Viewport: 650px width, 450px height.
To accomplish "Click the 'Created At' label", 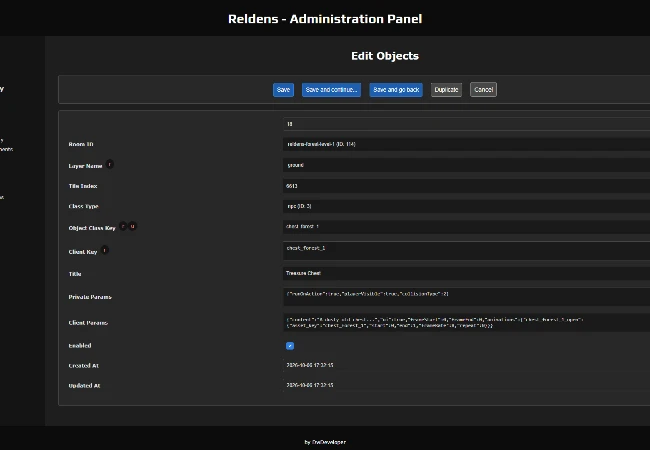I will [x=84, y=366].
